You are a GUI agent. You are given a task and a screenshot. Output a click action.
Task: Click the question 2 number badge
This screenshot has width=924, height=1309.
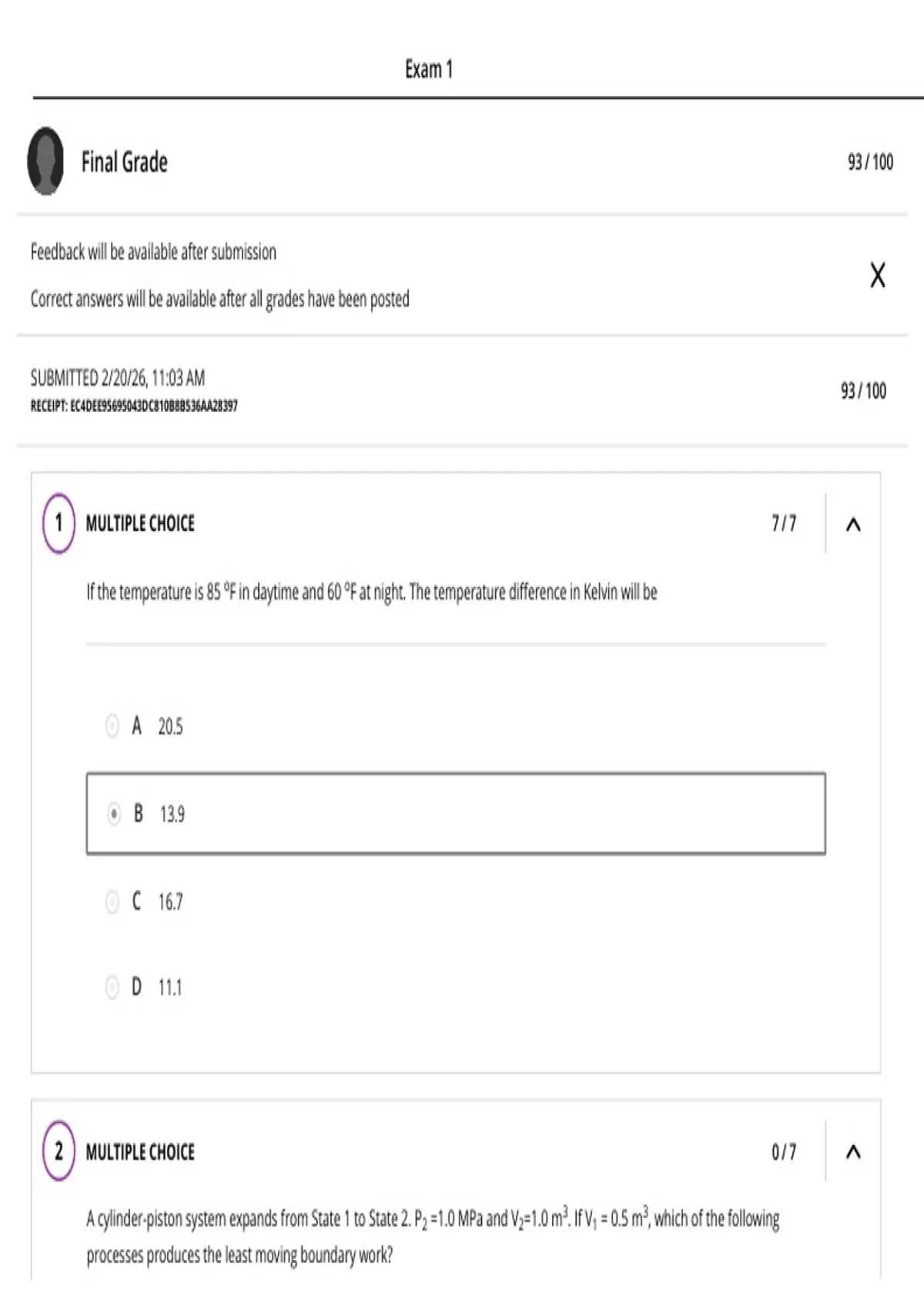59,1151
